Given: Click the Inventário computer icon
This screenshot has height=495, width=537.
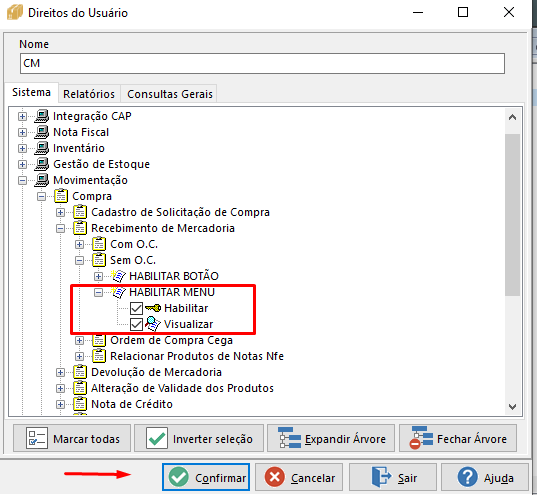Looking at the screenshot, I should click(42, 148).
